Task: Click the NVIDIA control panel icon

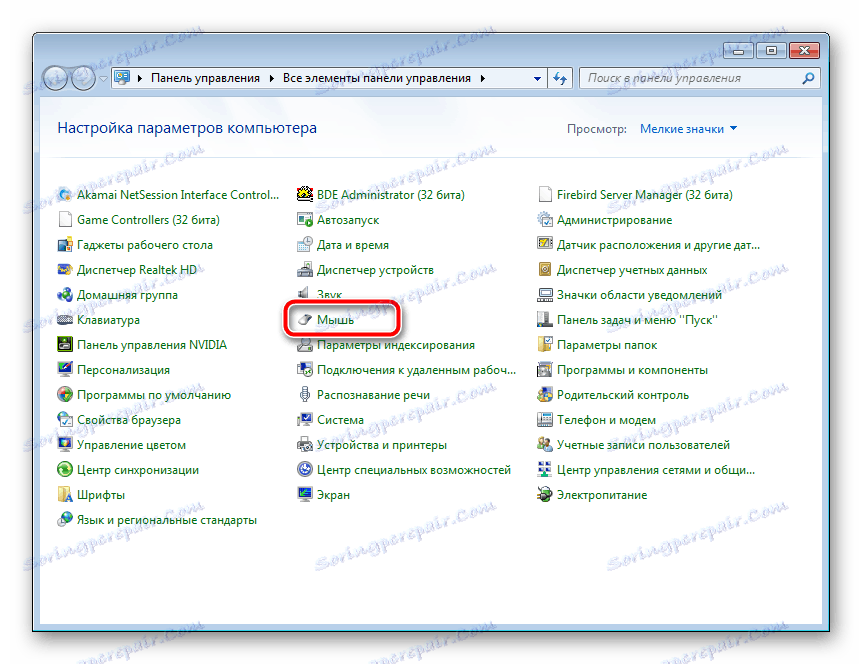Action: tap(65, 345)
